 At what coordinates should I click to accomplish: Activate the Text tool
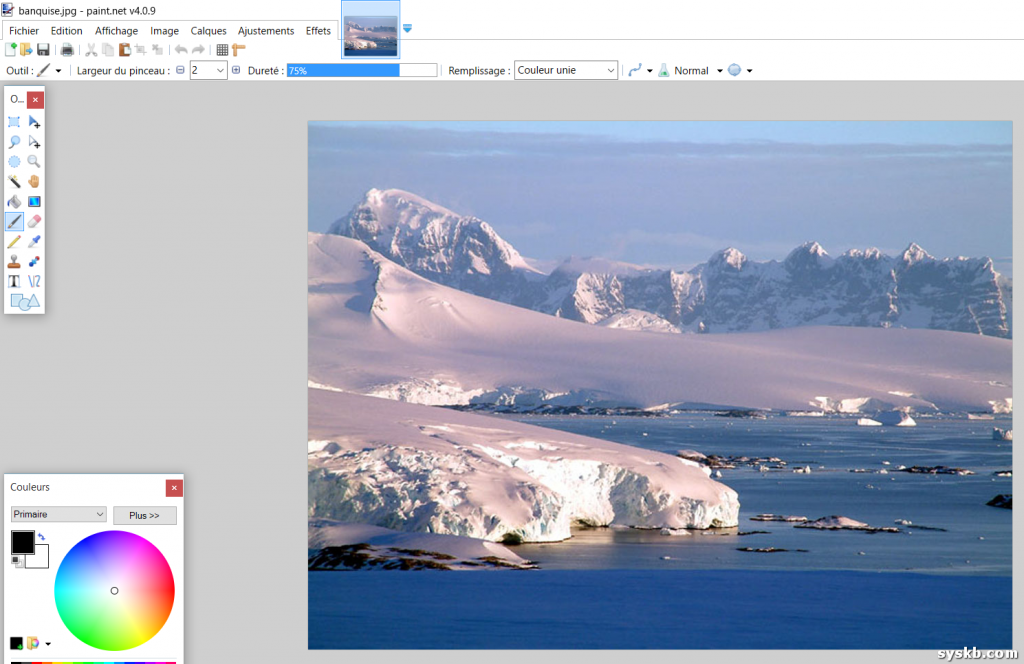point(14,281)
